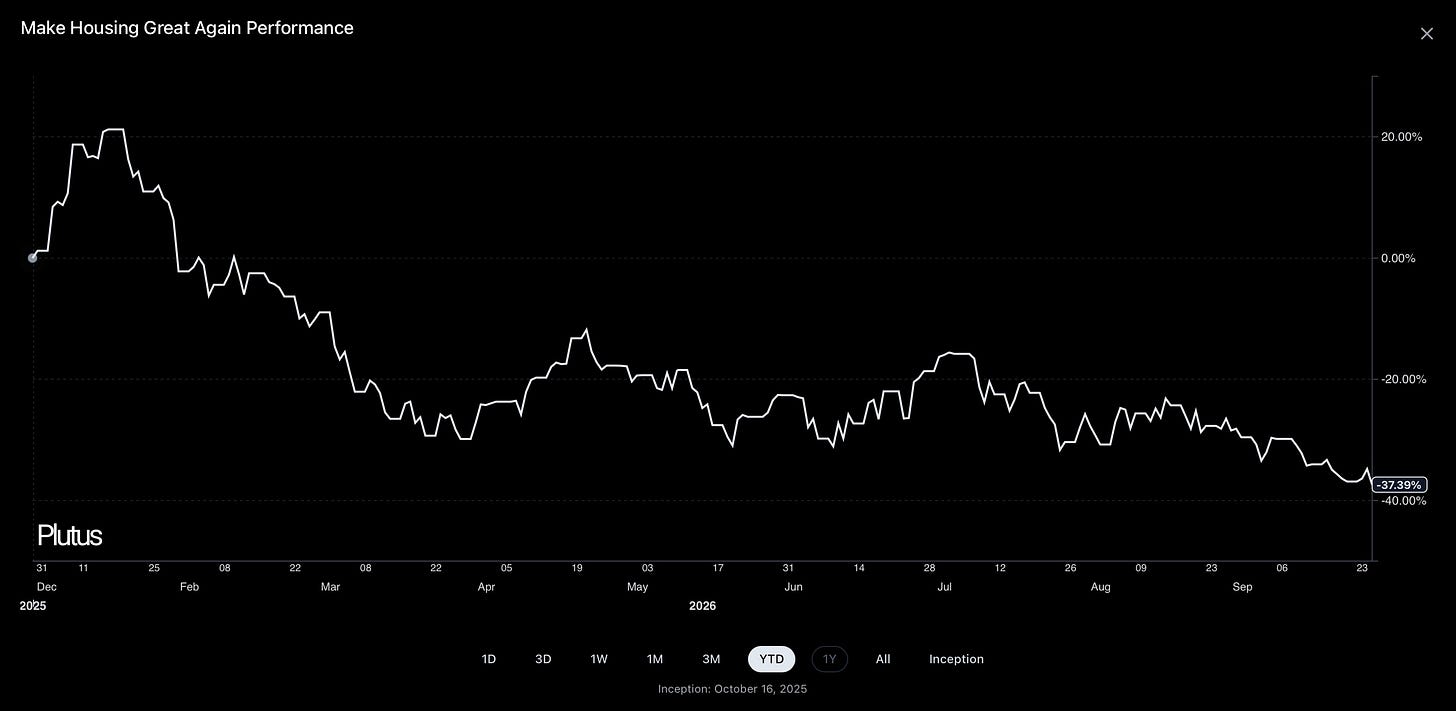
Task: Click the Plutus logo watermark
Action: point(69,536)
